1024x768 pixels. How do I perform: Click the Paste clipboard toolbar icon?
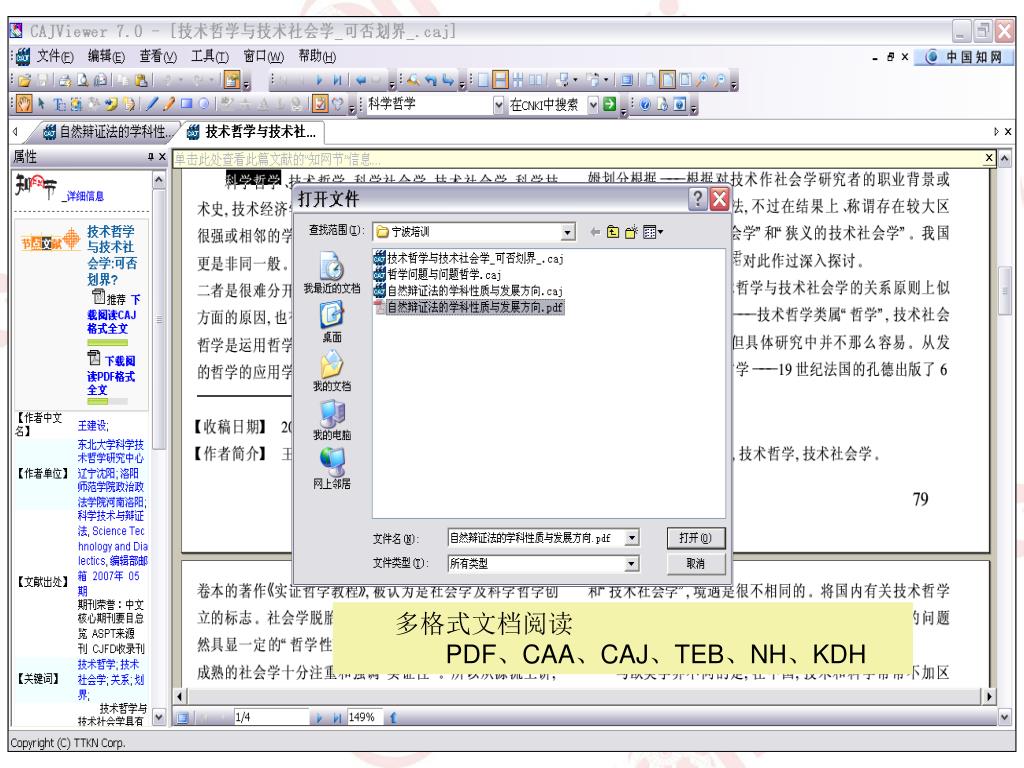coord(141,80)
